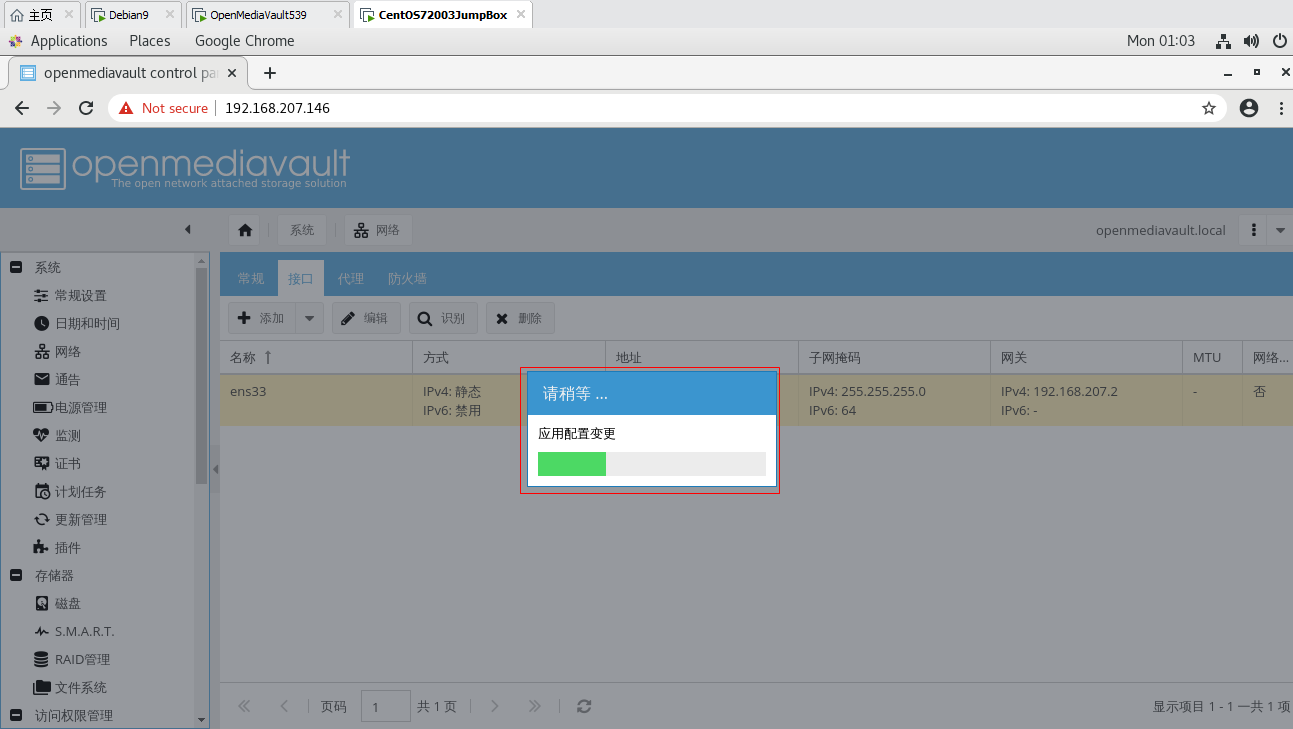Go to next page in pager
The height and width of the screenshot is (729, 1293).
point(495,706)
